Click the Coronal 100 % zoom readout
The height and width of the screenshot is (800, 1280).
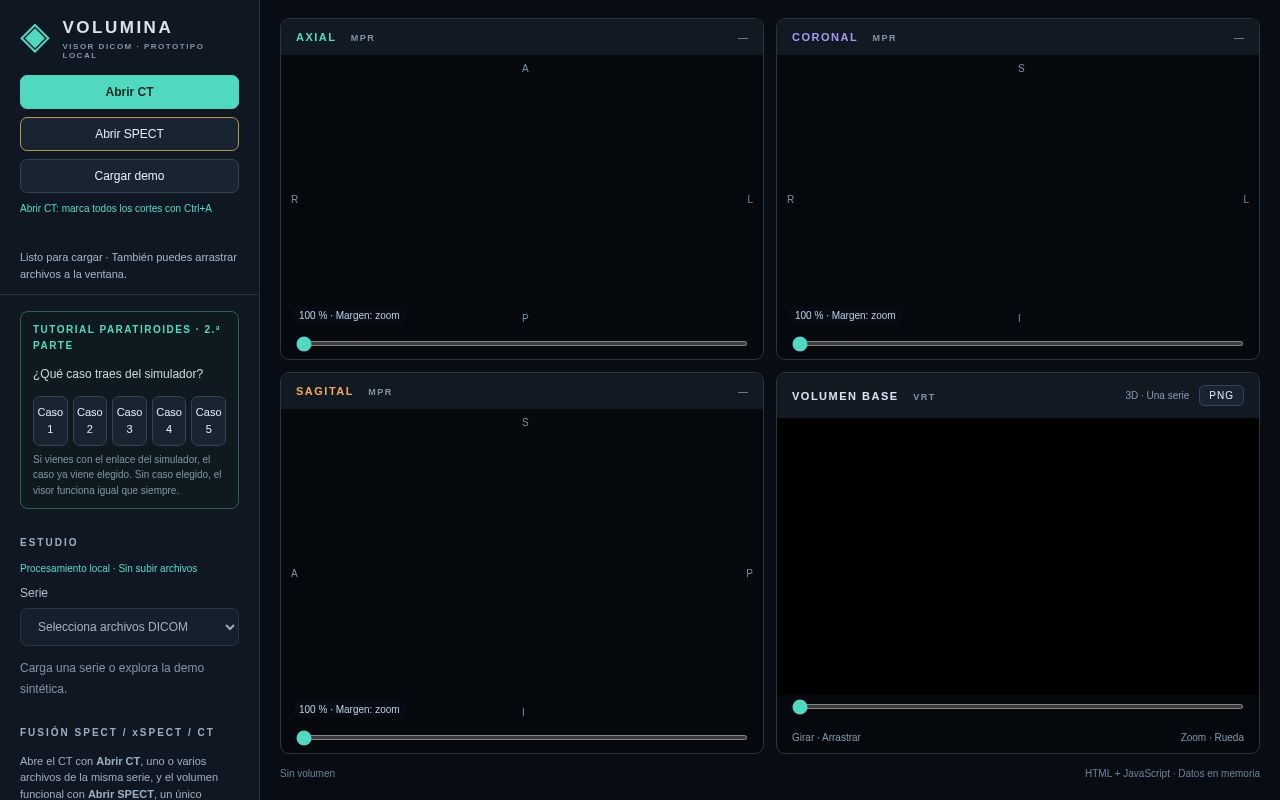pos(845,316)
